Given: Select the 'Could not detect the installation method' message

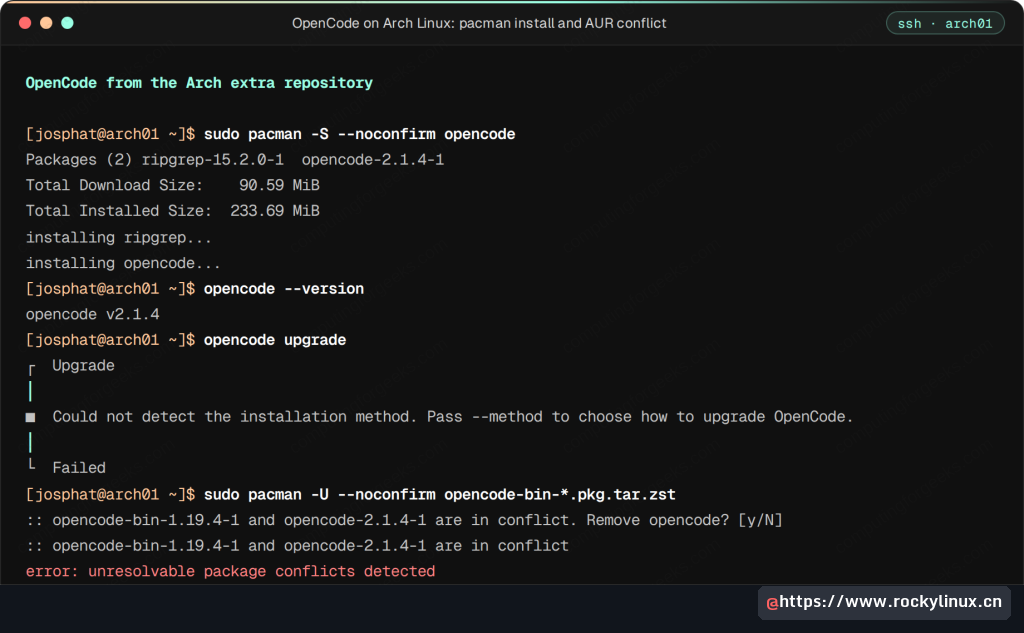Looking at the screenshot, I should coord(453,417).
